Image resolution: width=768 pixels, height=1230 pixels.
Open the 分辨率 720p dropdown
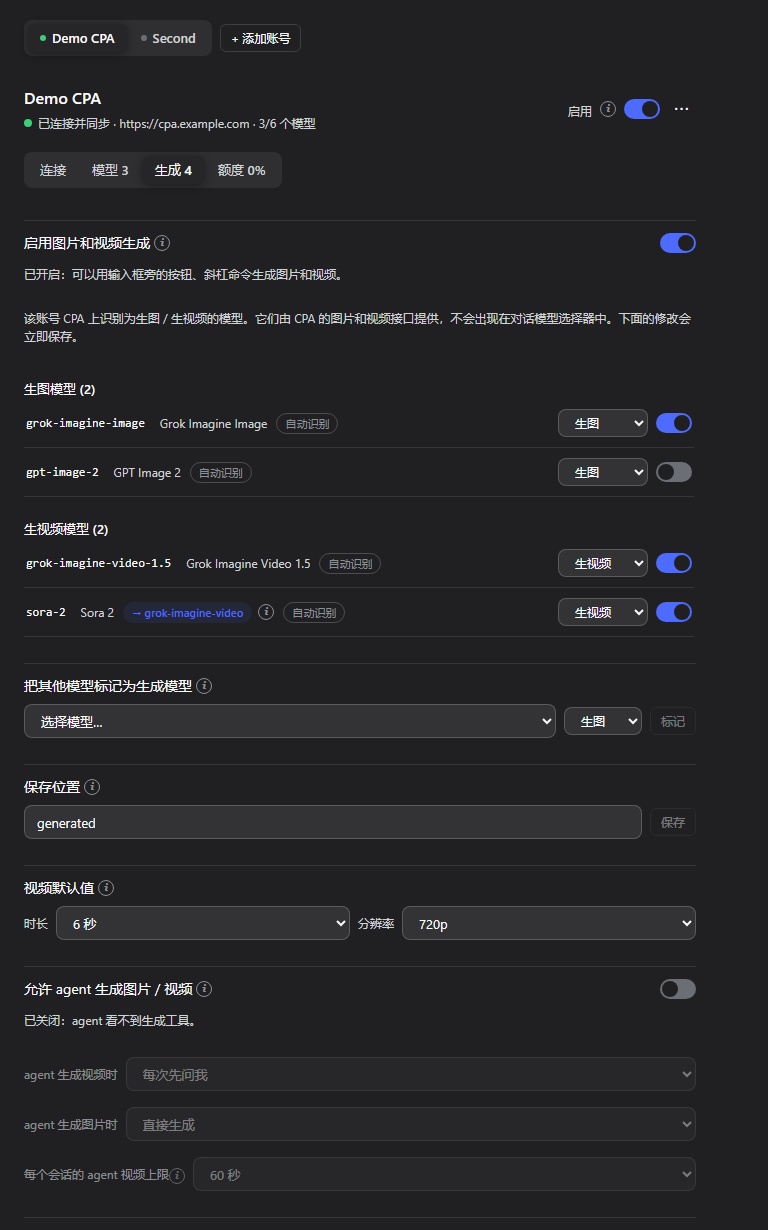[x=549, y=924]
